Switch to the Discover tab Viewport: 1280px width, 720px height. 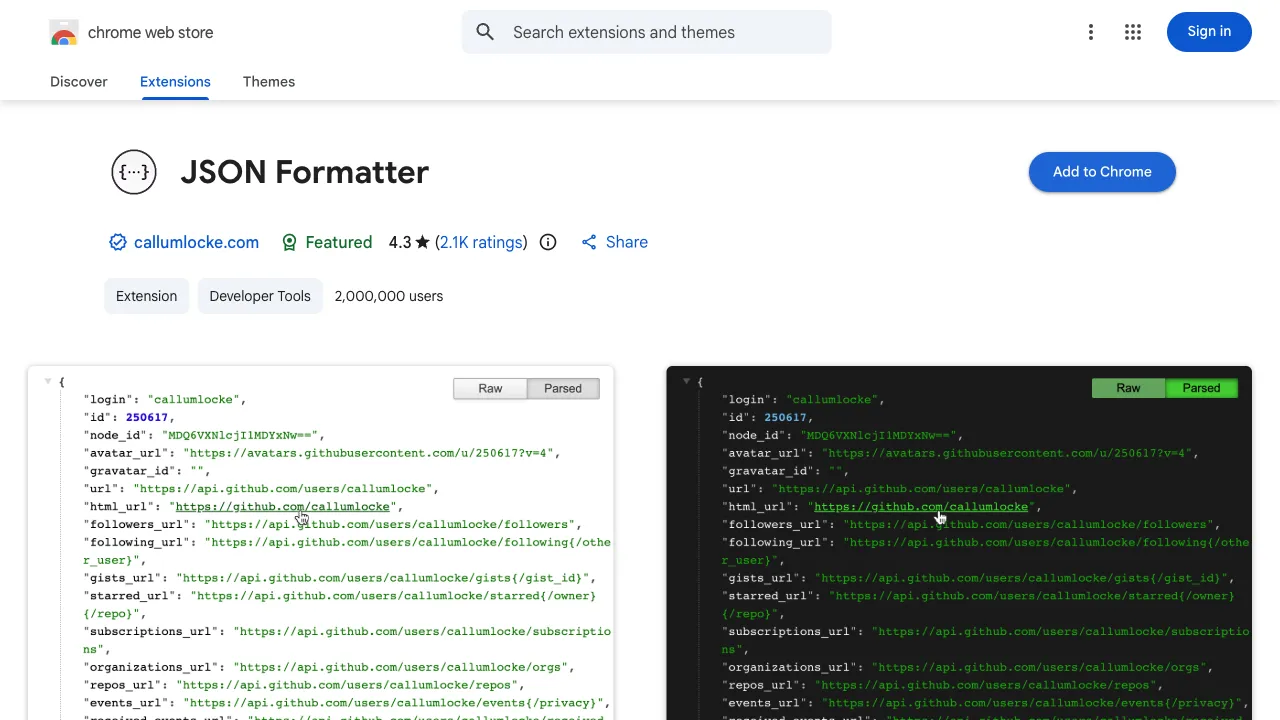[x=79, y=82]
